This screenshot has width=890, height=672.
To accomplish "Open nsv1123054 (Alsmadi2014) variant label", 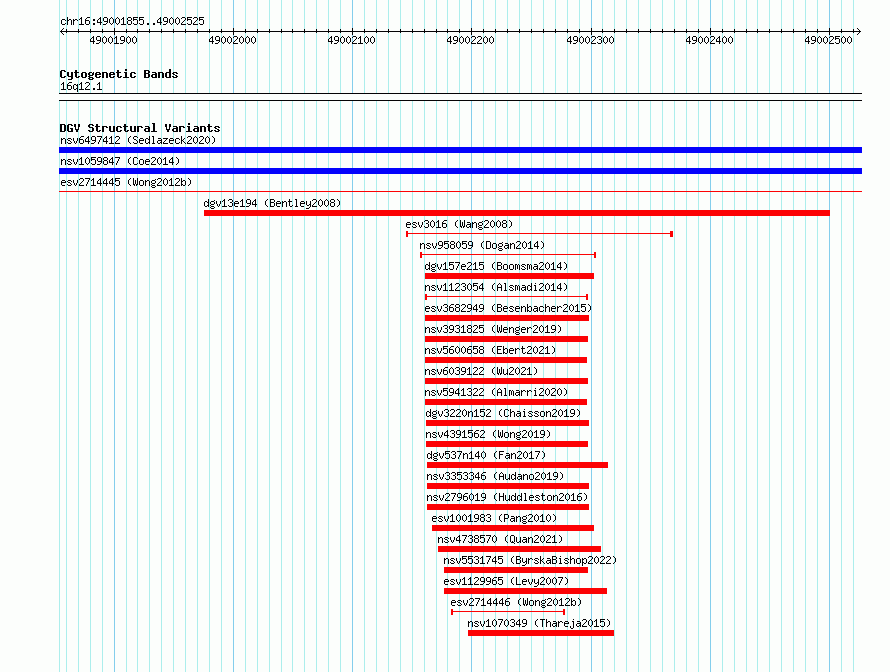I will point(496,287).
